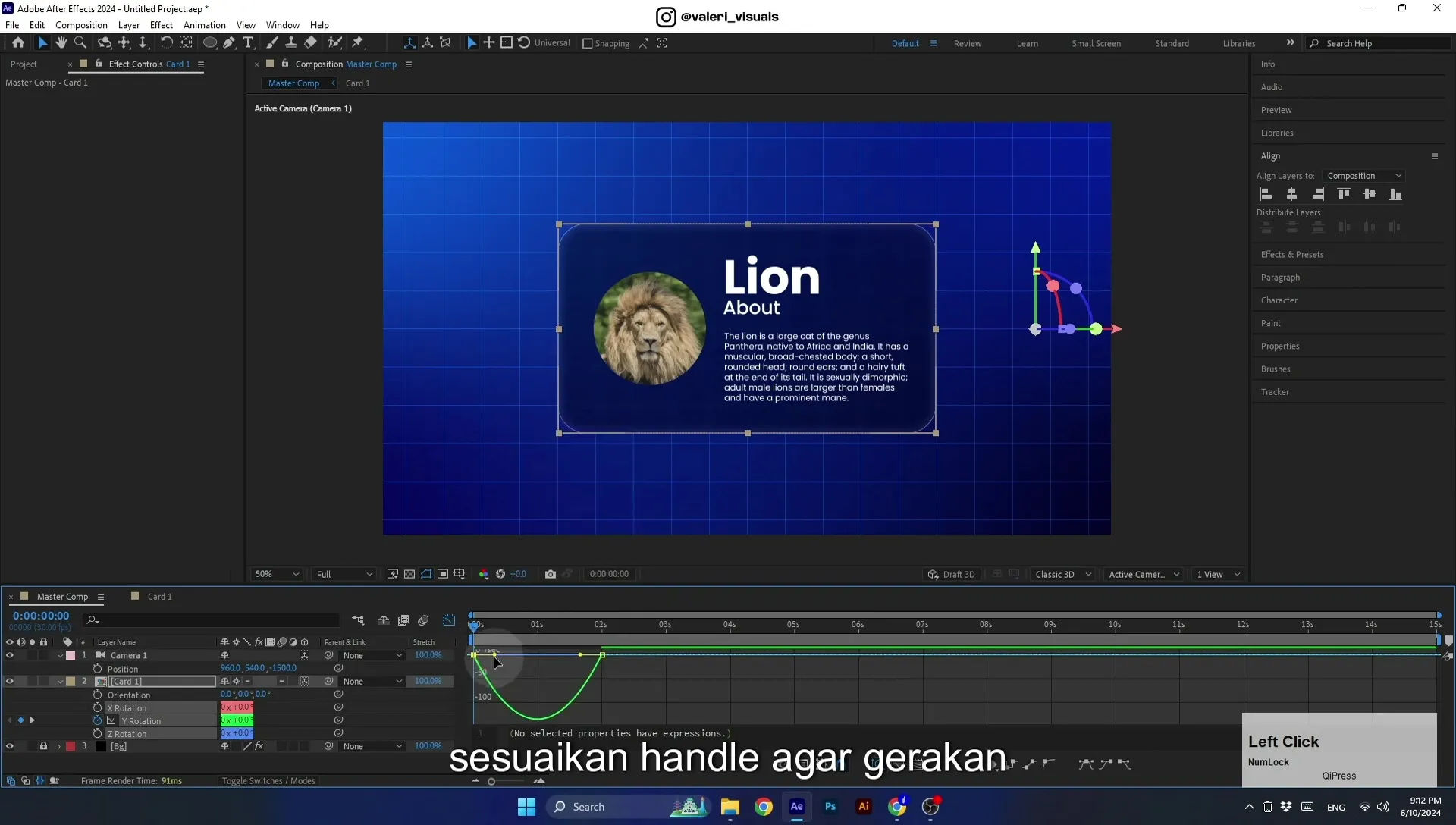
Task: Select the Pen tool
Action: (x=229, y=43)
